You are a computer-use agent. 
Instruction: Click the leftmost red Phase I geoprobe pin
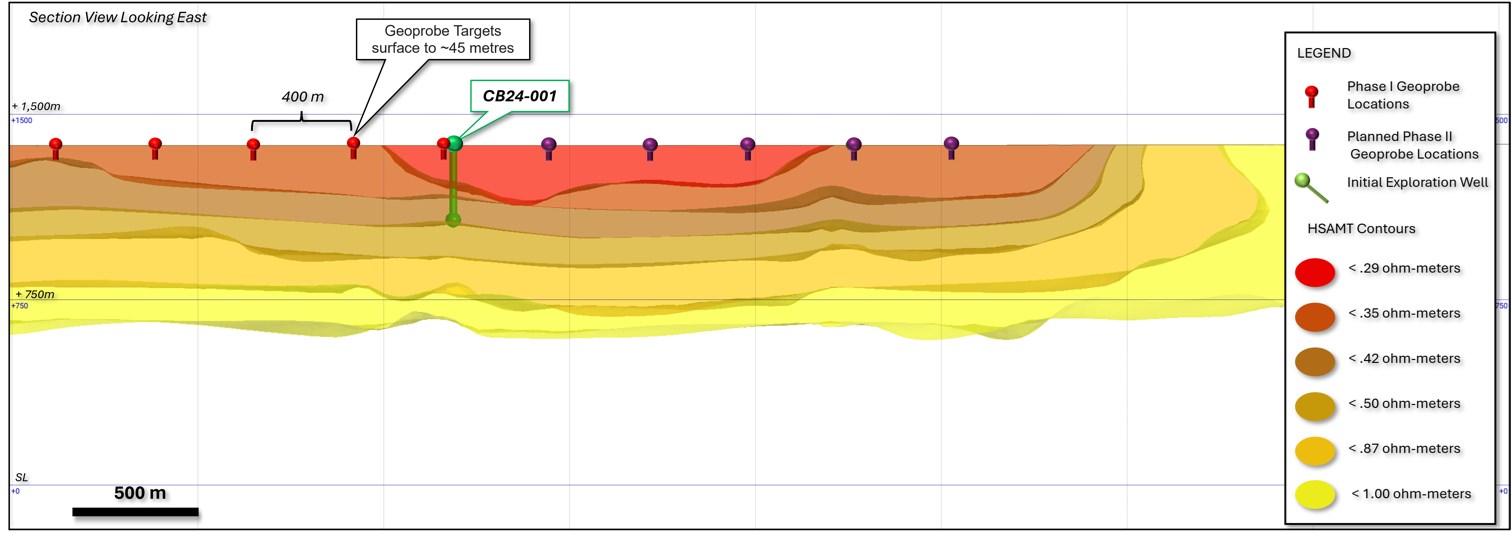point(56,146)
